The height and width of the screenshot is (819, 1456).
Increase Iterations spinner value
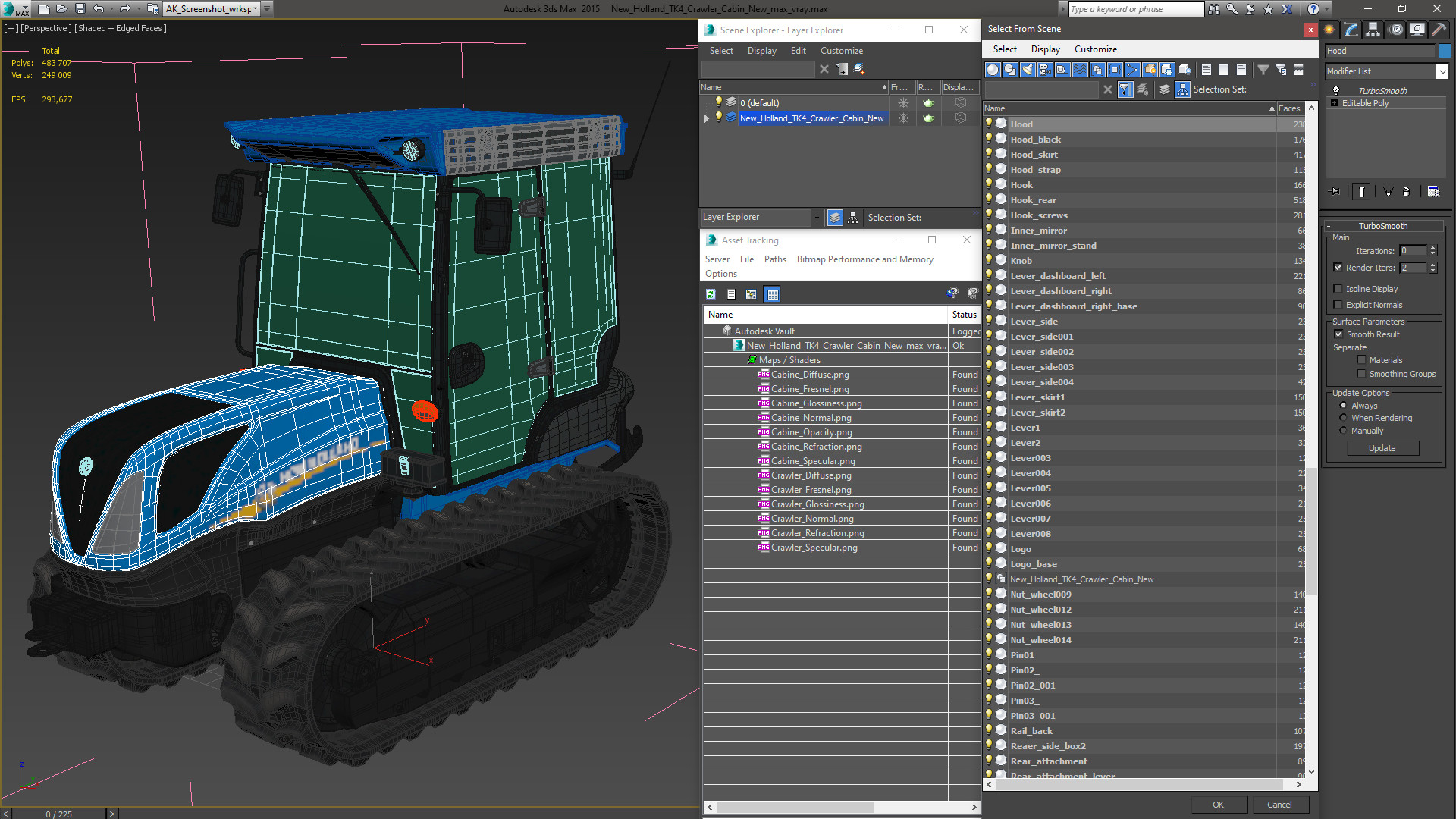point(1432,248)
